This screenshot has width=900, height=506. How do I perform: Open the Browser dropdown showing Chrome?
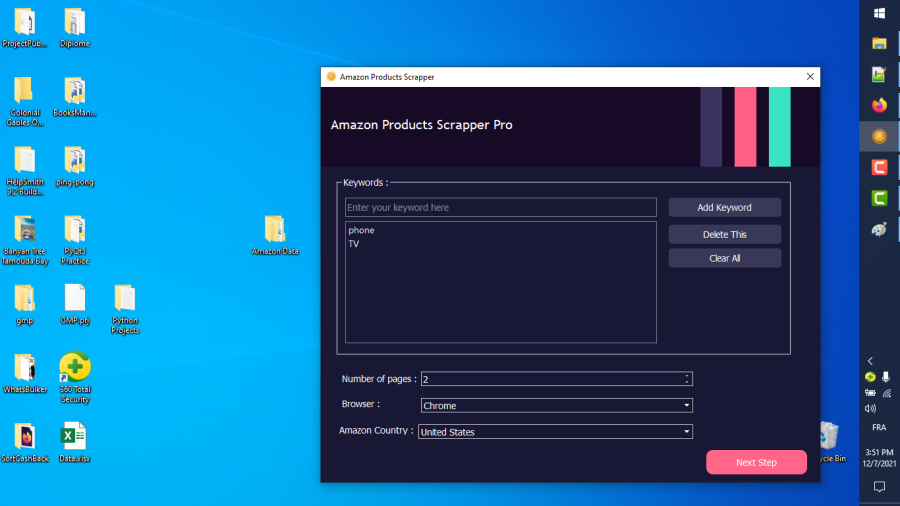pyautogui.click(x=556, y=406)
